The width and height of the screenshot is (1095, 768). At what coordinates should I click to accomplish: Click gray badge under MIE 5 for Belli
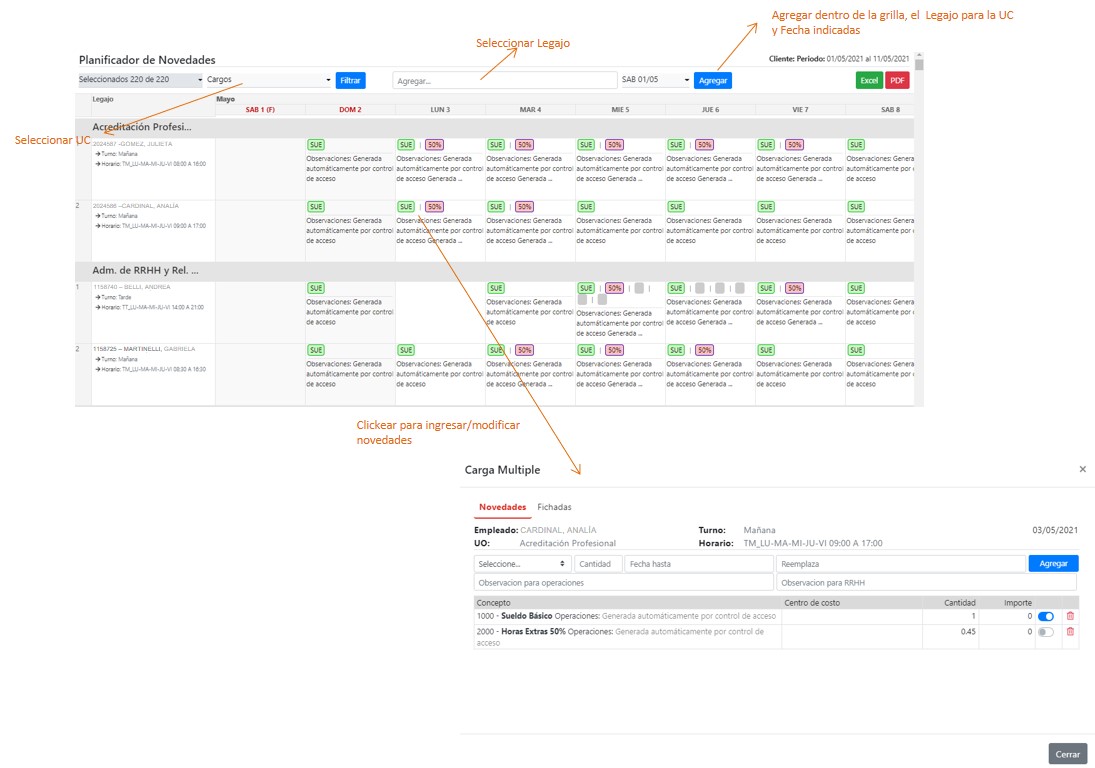click(x=639, y=288)
